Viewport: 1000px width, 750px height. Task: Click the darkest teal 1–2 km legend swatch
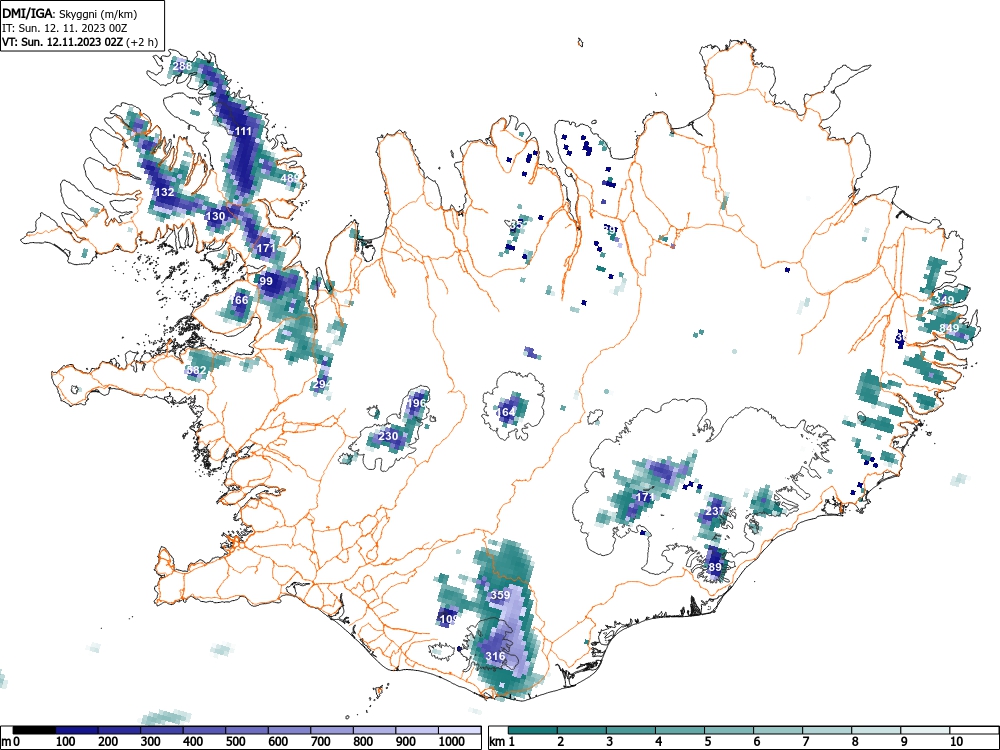point(533,730)
